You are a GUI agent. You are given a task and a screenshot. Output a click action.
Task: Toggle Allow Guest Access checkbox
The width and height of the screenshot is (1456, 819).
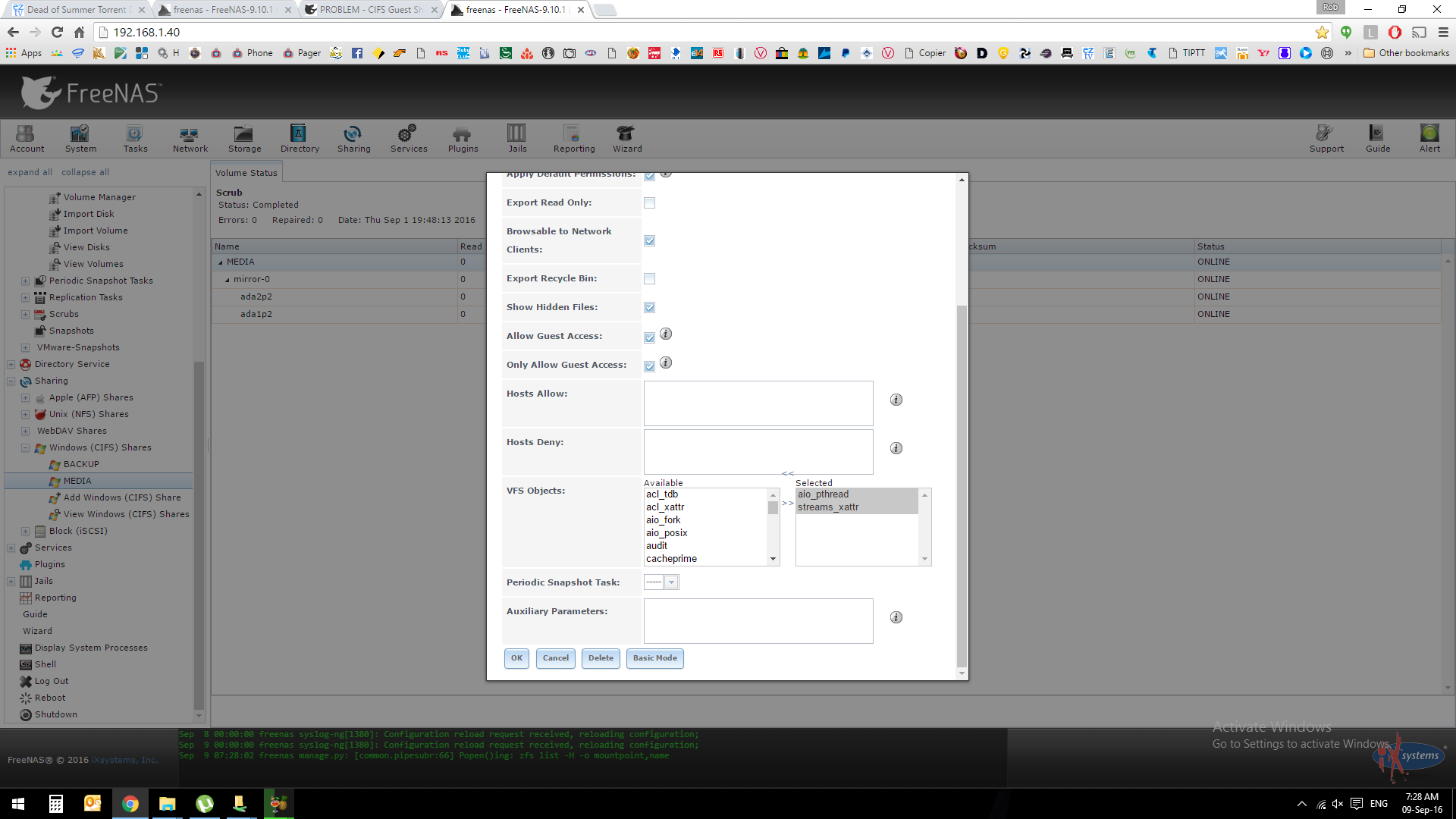[x=649, y=337]
